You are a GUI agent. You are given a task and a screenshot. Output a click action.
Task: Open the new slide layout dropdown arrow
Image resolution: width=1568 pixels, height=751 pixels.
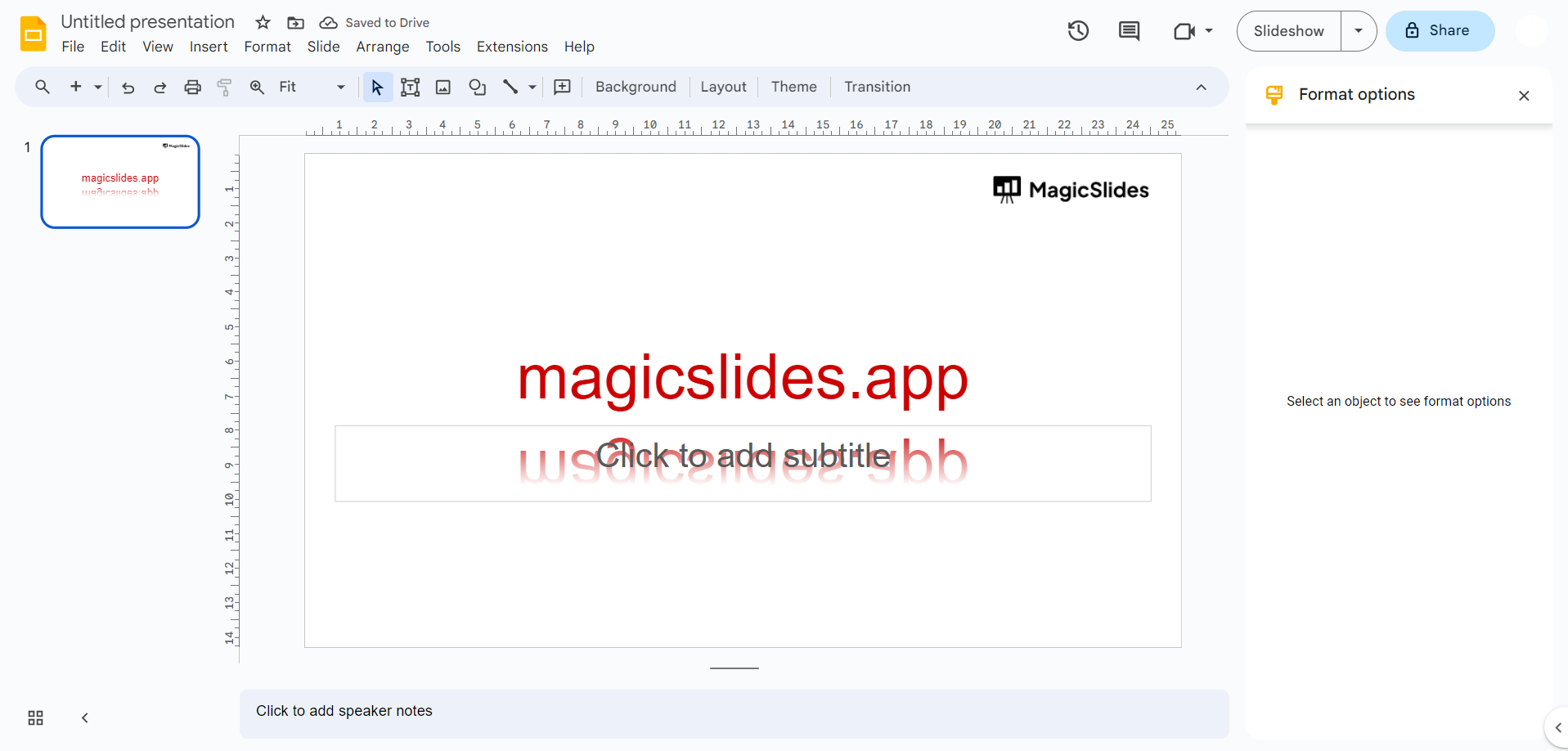(x=97, y=87)
